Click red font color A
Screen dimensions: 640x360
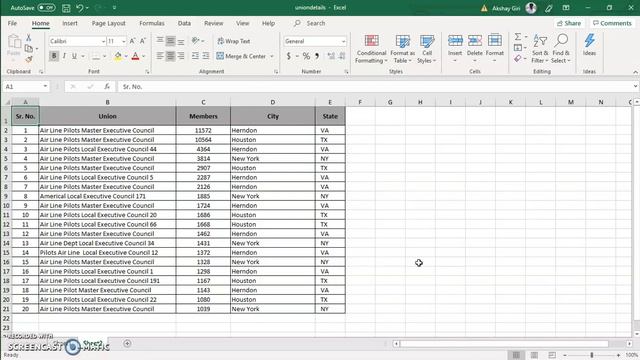coord(136,56)
